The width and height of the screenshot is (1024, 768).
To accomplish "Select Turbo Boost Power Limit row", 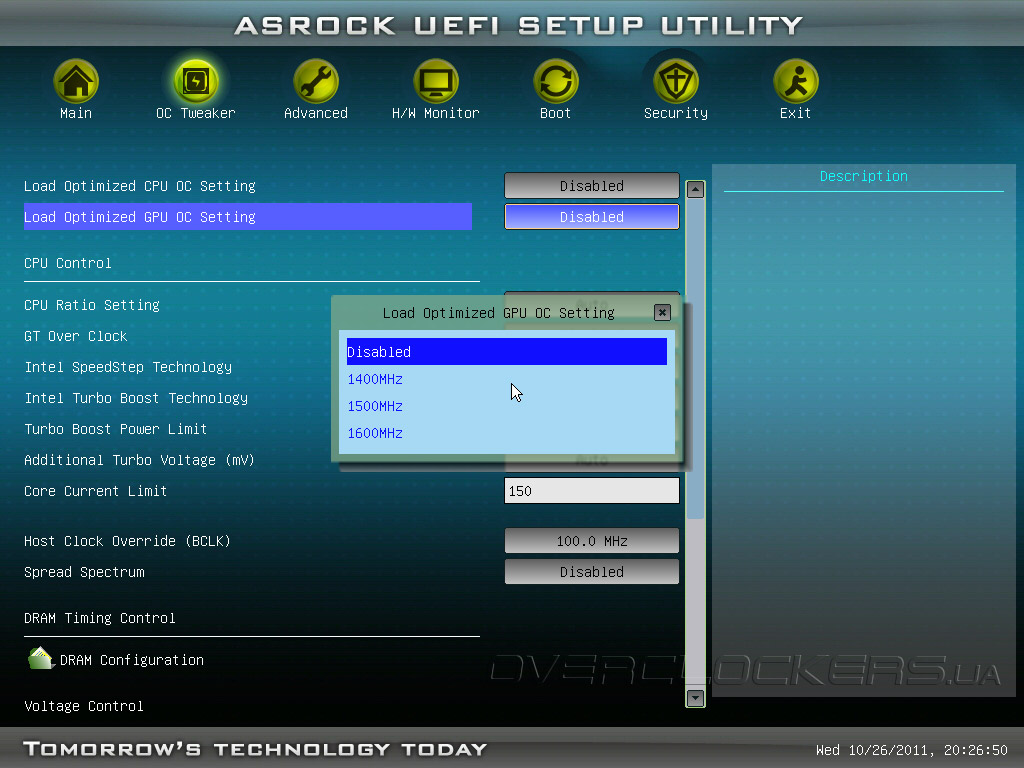I will (116, 429).
